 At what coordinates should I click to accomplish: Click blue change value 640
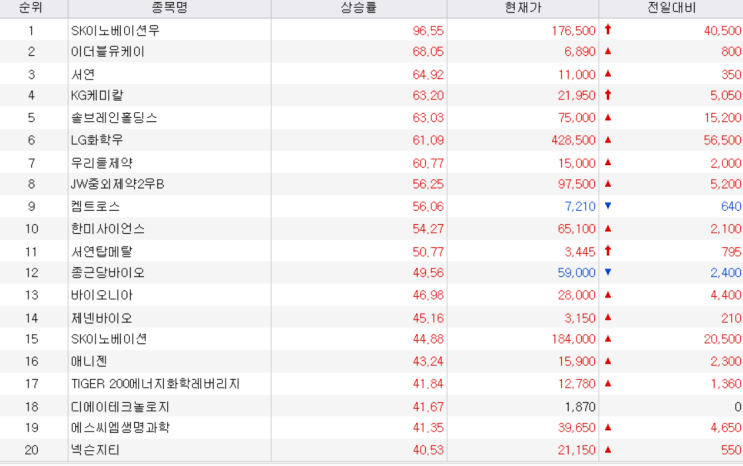click(x=731, y=206)
